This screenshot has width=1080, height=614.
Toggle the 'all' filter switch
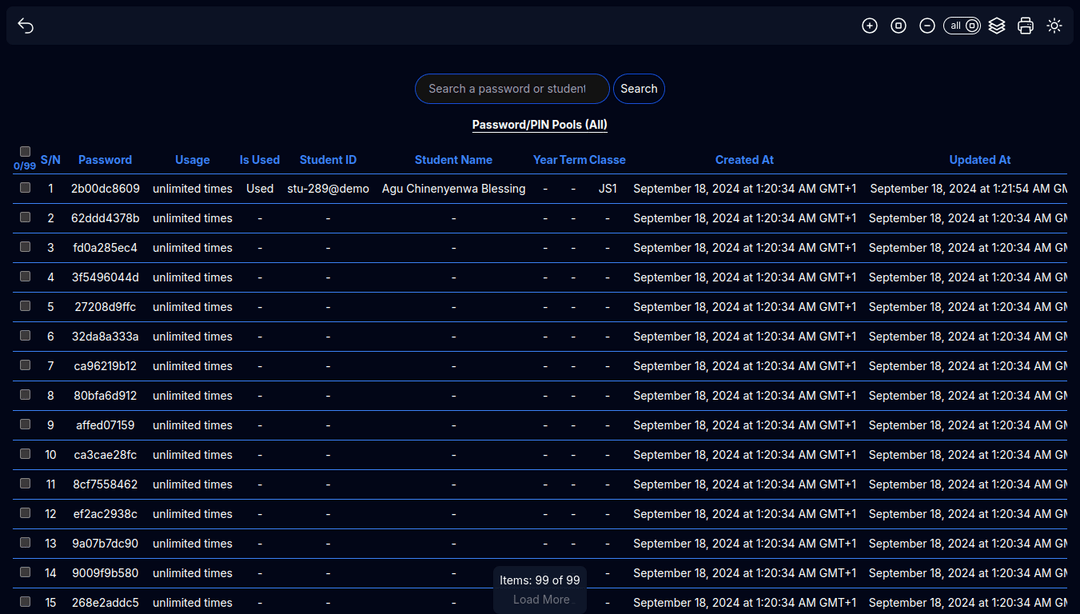pos(962,26)
